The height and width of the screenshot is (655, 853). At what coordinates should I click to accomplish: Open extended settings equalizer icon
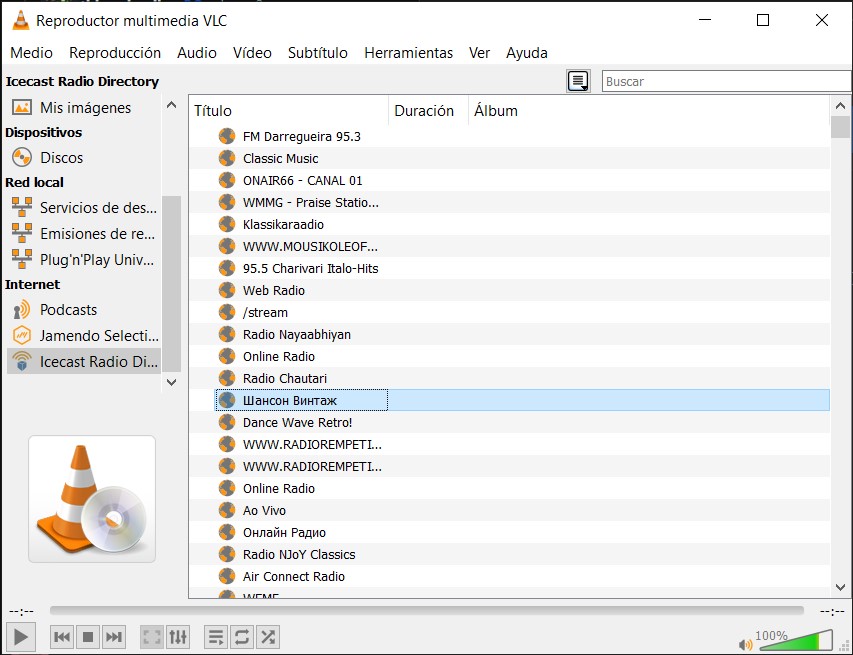[x=178, y=637]
